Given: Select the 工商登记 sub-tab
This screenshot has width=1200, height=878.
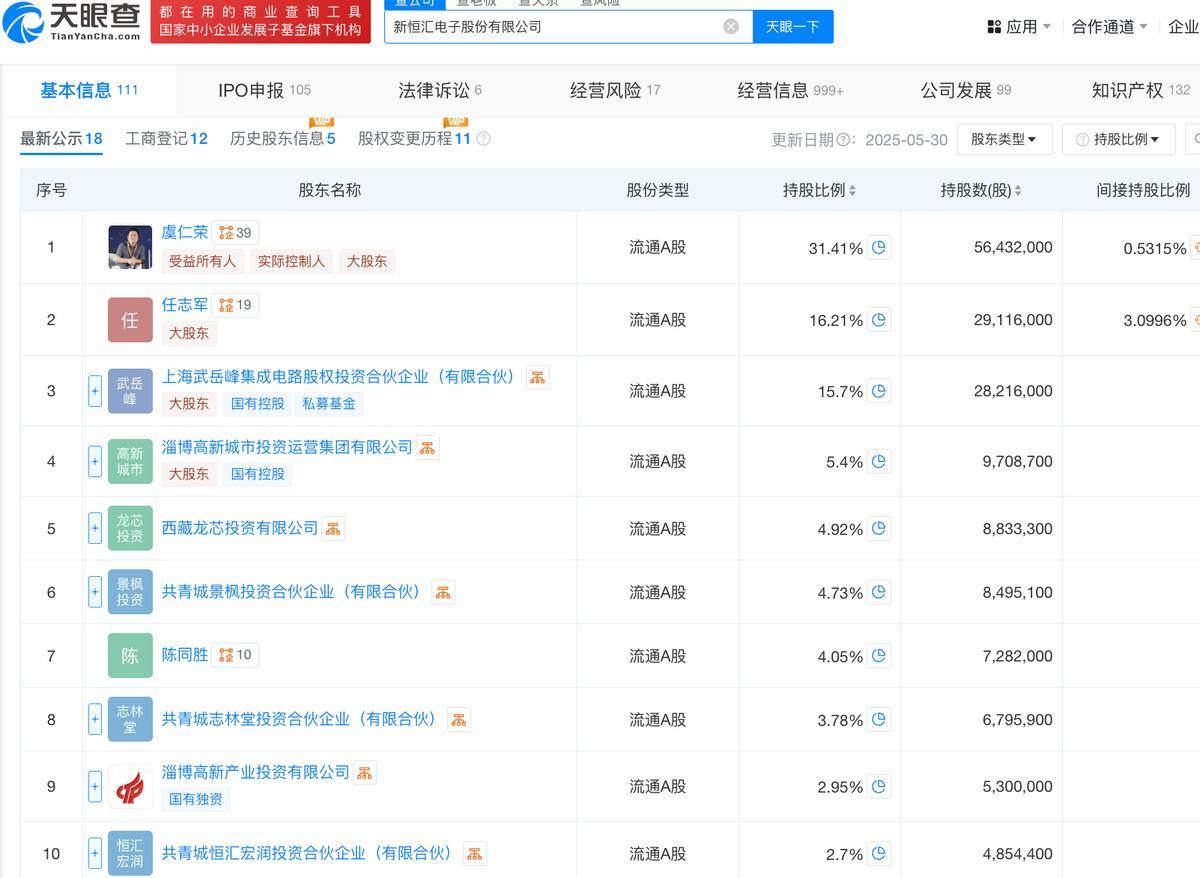Looking at the screenshot, I should coord(166,139).
